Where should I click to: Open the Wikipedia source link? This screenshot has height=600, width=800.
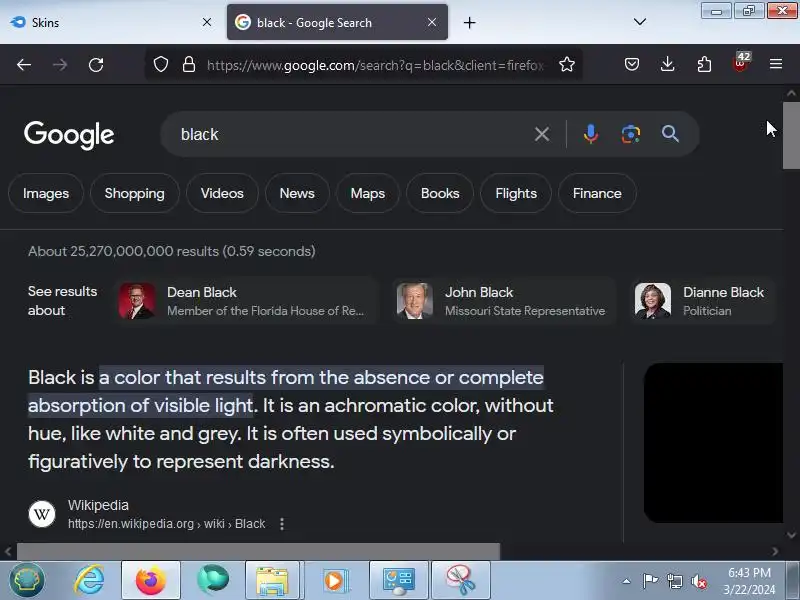coord(98,505)
